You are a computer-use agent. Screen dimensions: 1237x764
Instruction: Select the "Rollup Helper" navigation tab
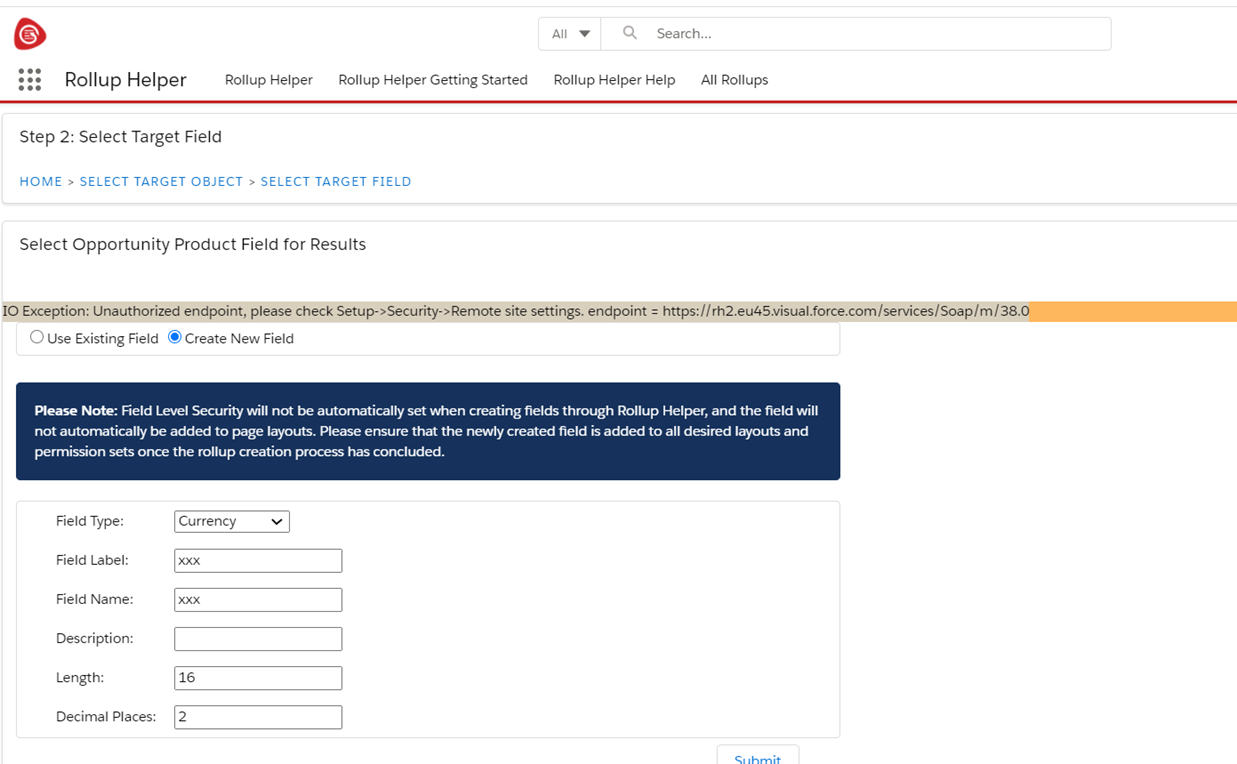coord(268,80)
